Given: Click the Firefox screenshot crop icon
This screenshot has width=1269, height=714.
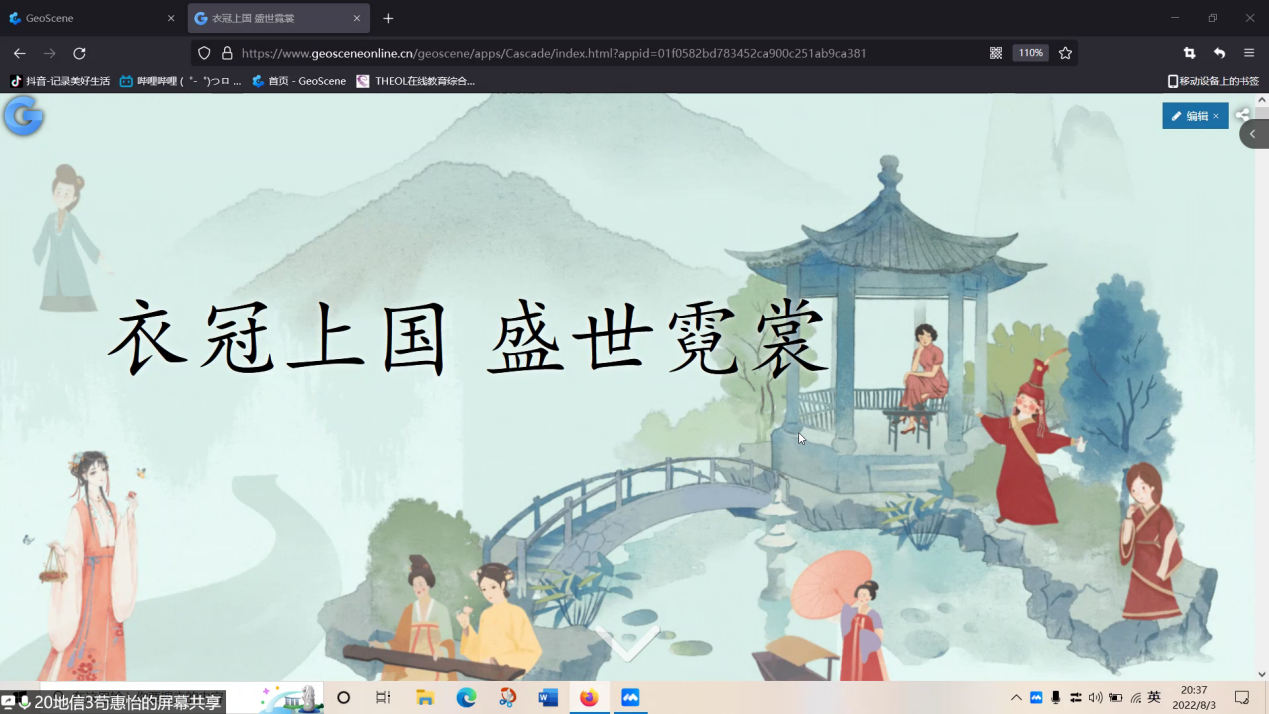Looking at the screenshot, I should pyautogui.click(x=1189, y=53).
